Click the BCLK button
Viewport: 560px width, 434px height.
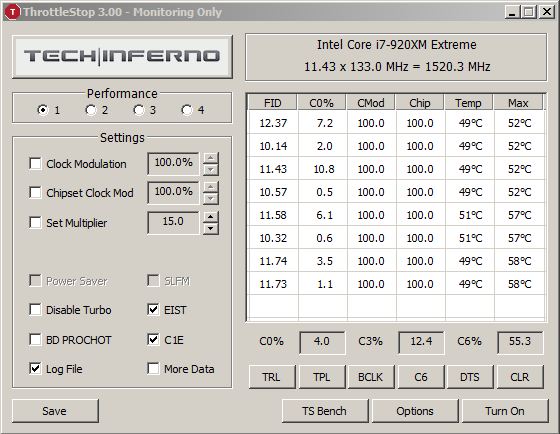click(371, 377)
